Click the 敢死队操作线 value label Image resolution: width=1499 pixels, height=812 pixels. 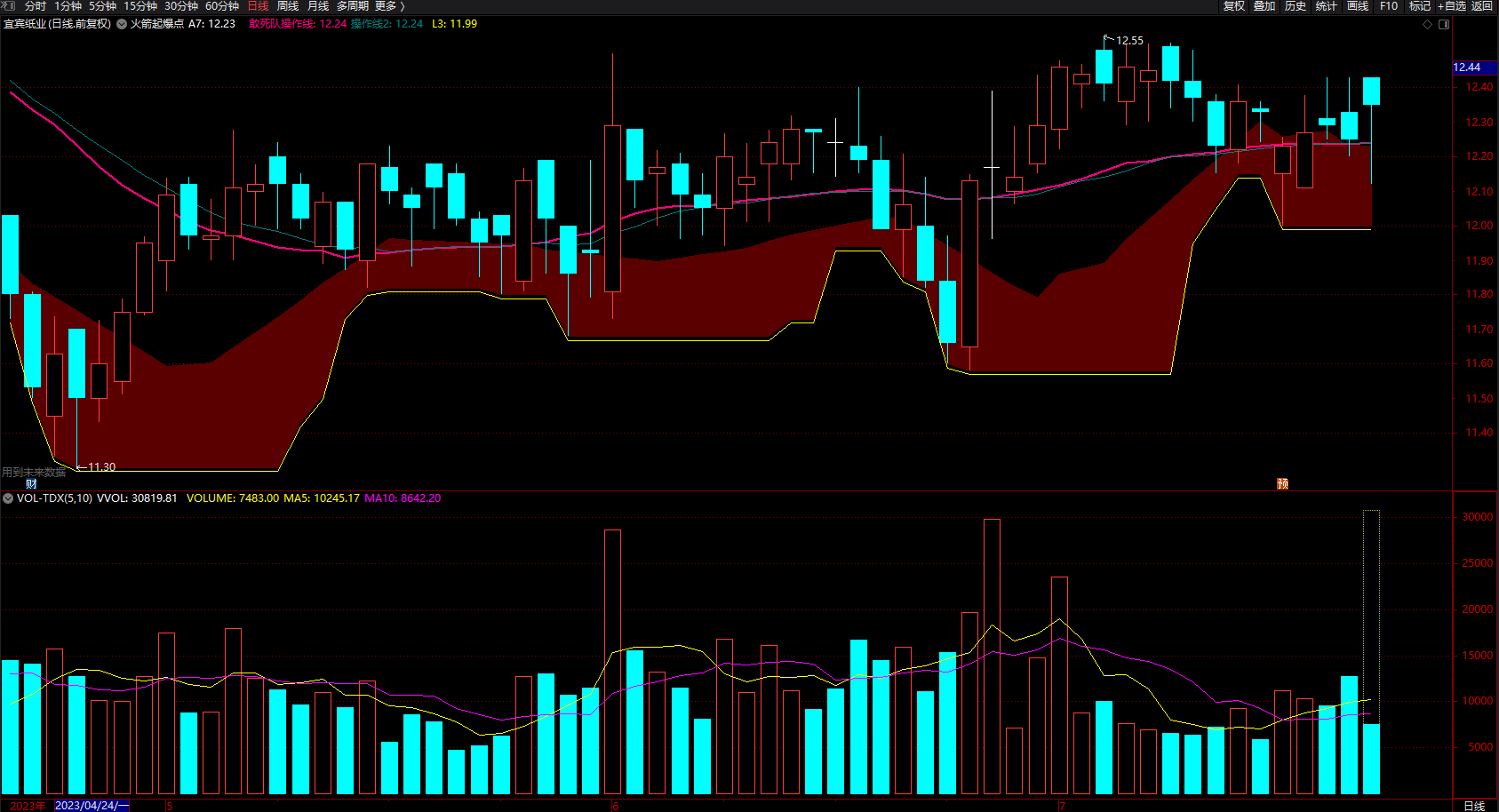pyautogui.click(x=298, y=24)
